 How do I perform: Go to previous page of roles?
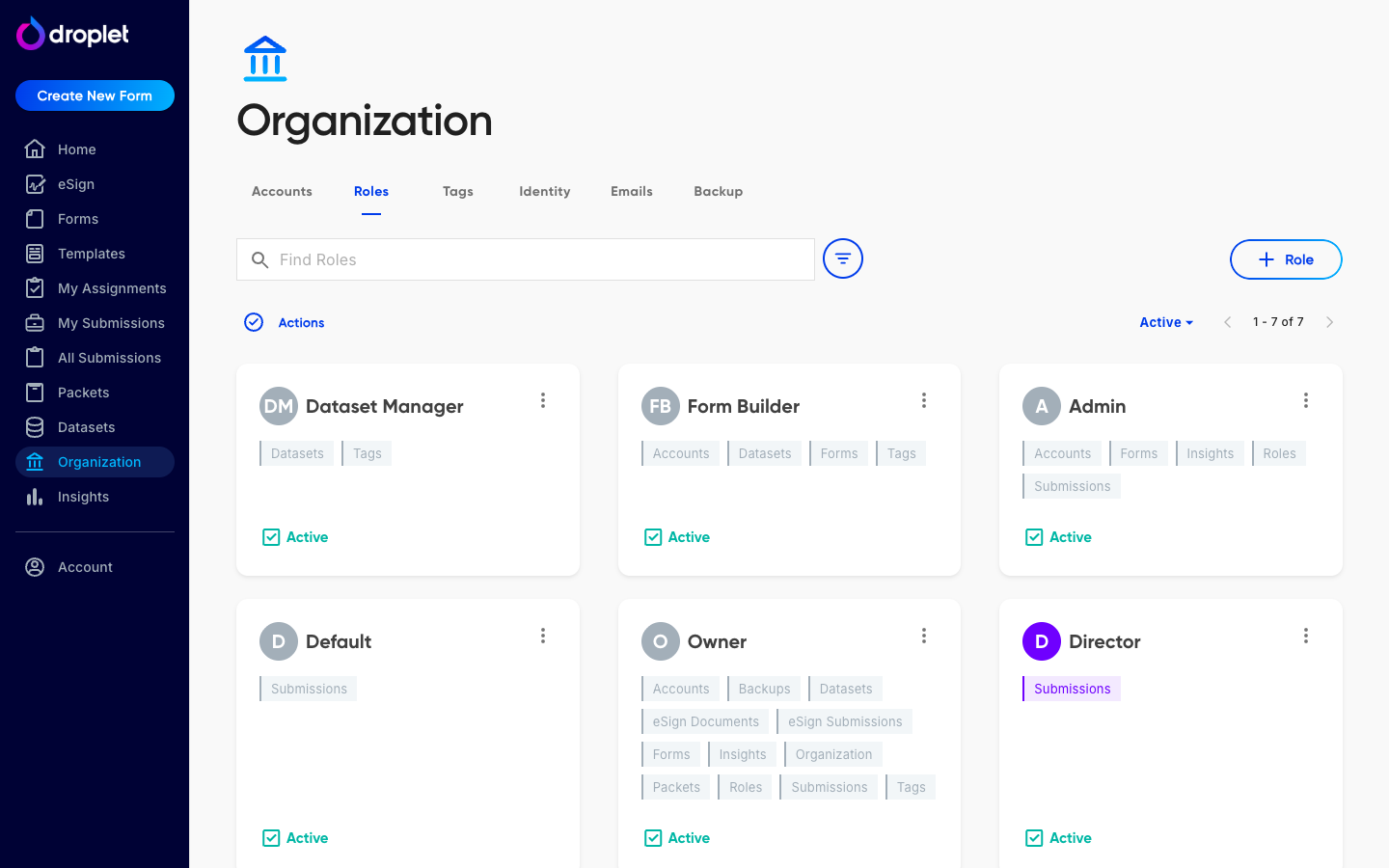[x=1227, y=322]
